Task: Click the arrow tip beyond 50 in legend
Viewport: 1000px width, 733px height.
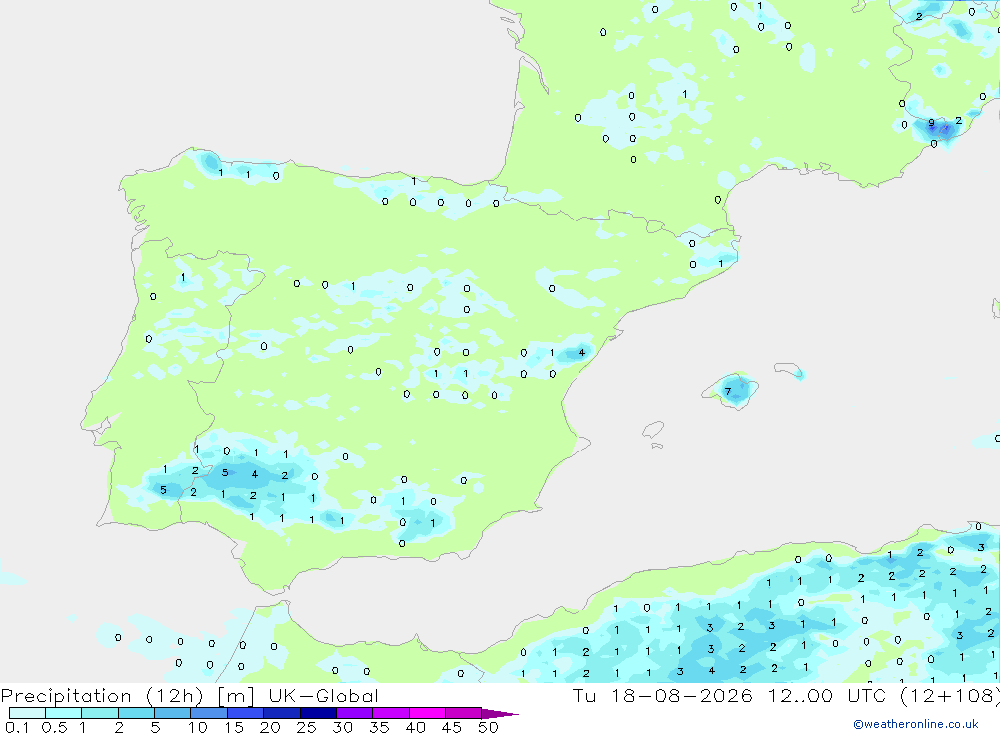Action: (x=501, y=714)
